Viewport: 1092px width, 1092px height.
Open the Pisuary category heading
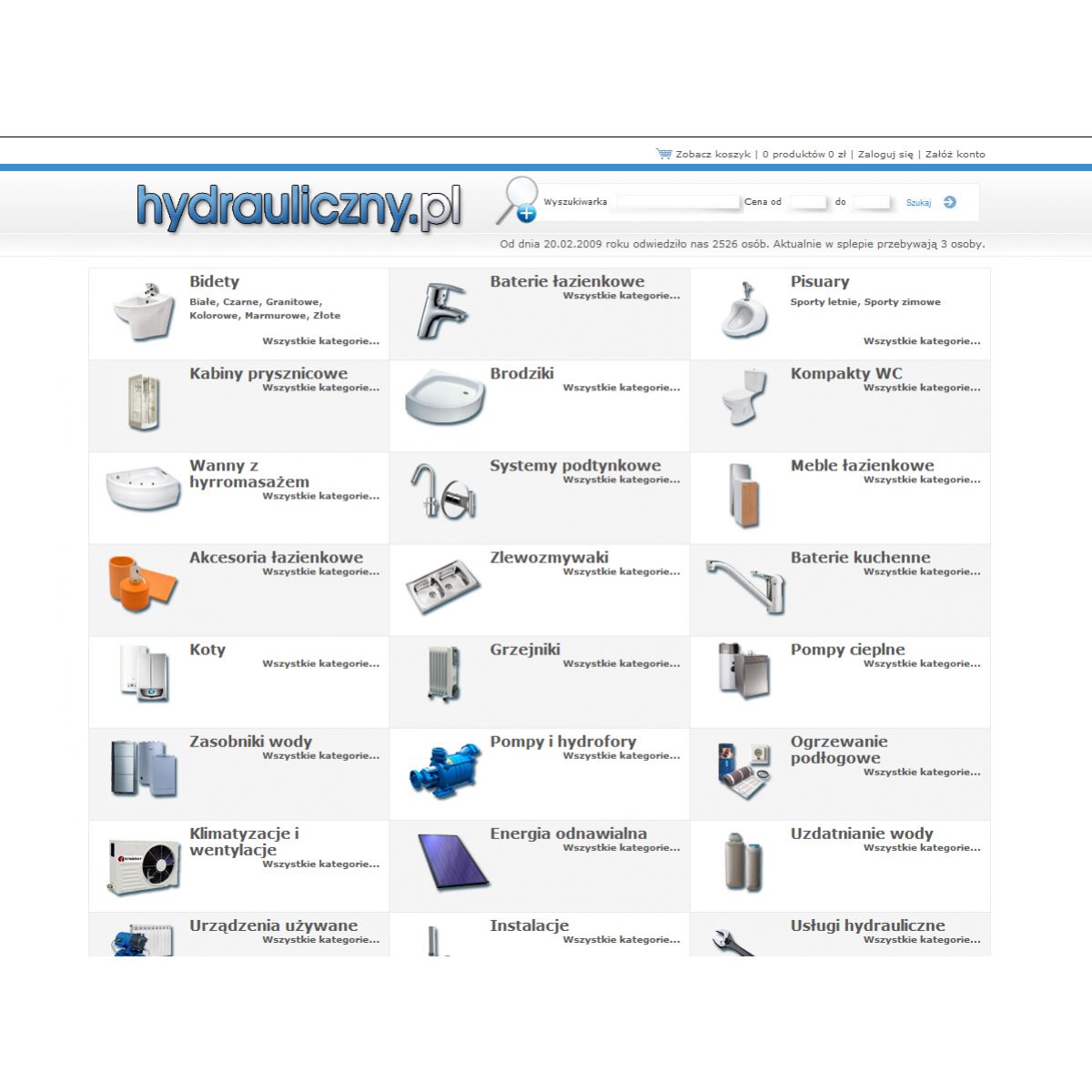pyautogui.click(x=820, y=281)
